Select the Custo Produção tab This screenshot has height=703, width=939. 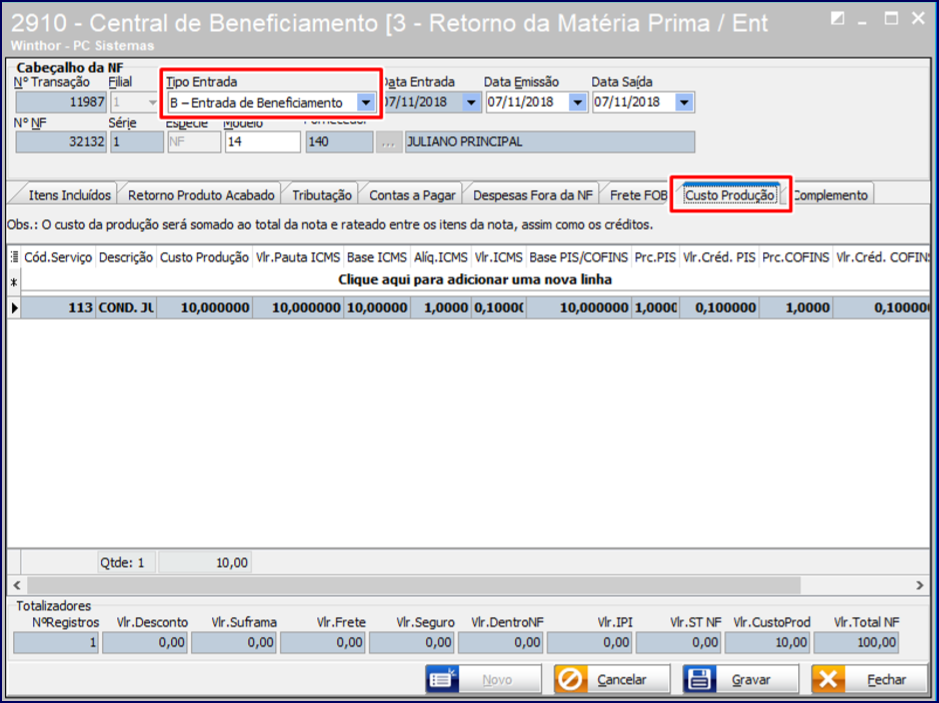point(729,195)
